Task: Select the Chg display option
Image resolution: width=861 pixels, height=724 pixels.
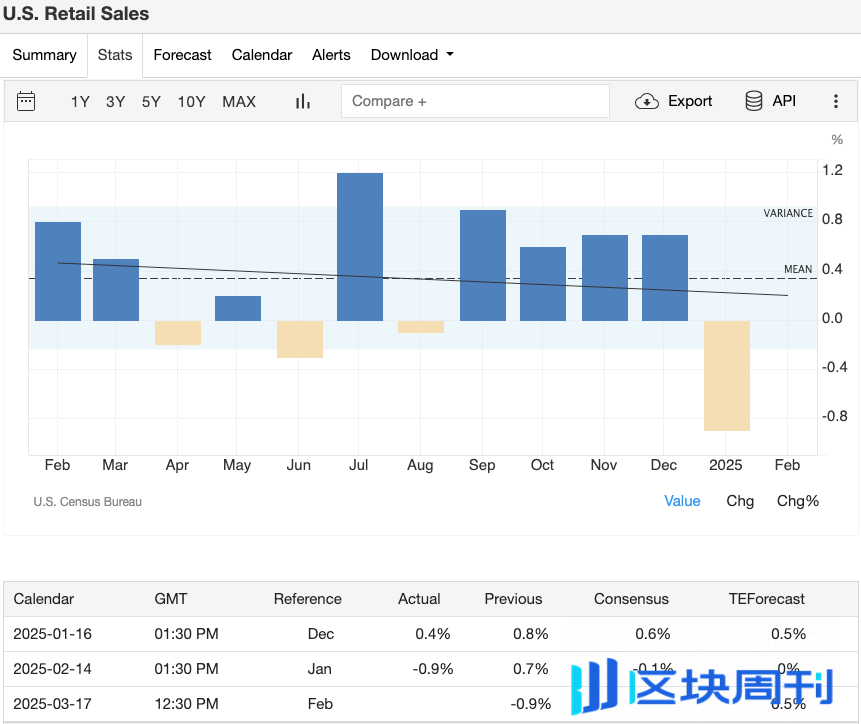Action: click(x=740, y=501)
